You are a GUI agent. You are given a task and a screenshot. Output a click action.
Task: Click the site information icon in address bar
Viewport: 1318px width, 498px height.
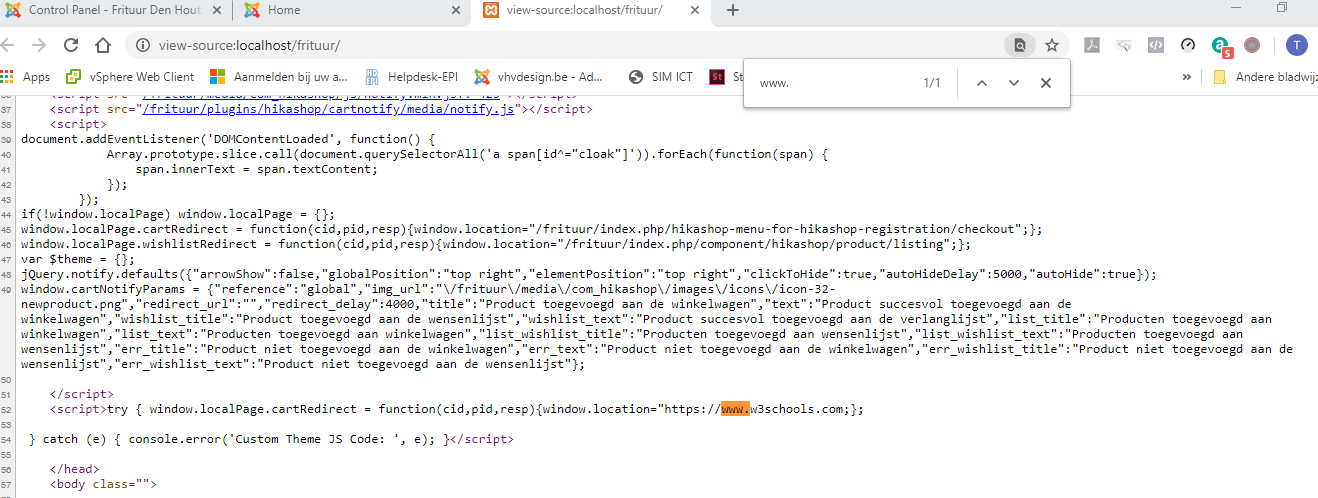143,45
